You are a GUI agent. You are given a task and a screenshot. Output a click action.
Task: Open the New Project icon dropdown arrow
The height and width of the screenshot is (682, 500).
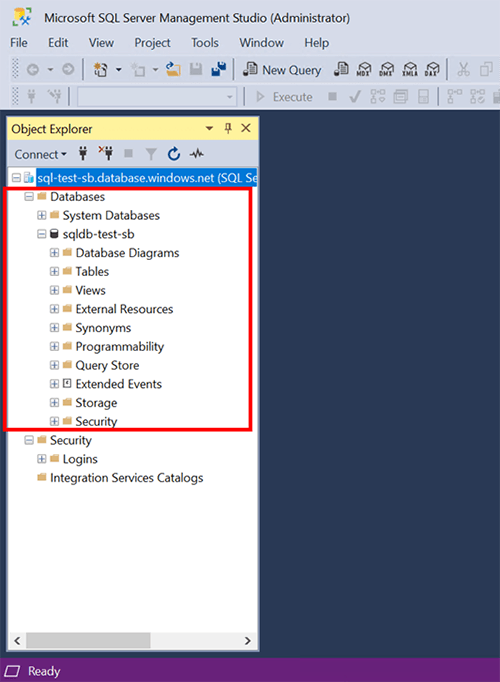(118, 70)
